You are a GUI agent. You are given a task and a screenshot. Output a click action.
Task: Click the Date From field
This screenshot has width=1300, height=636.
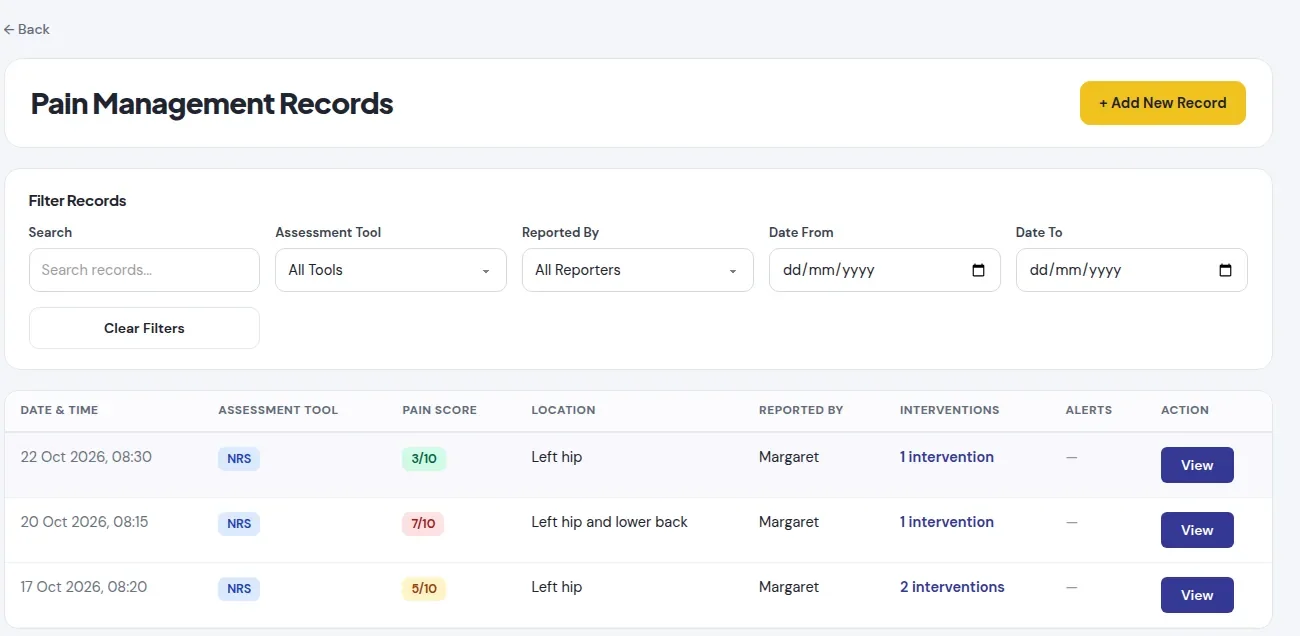tap(884, 270)
